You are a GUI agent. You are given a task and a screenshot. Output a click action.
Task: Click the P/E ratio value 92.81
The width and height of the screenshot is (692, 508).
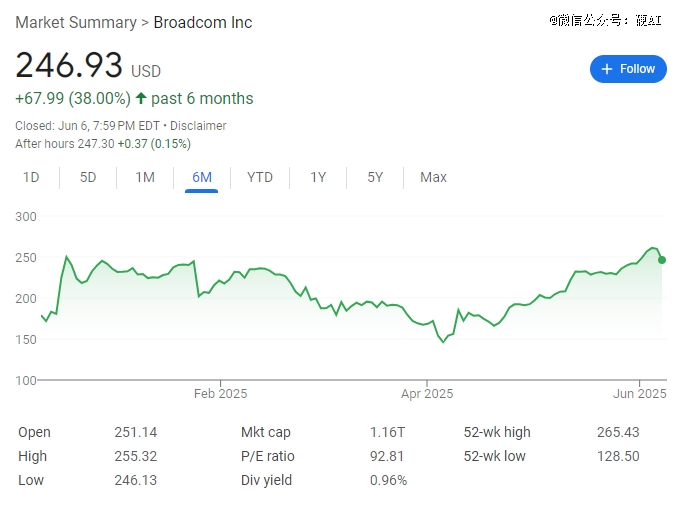[387, 456]
